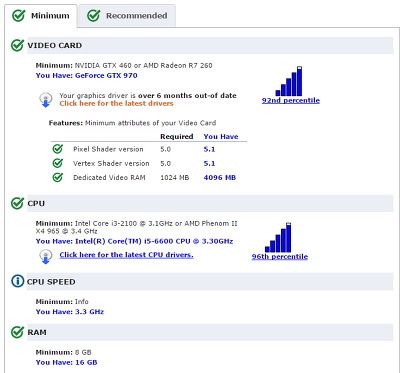Select the RAM header text
This screenshot has height=373, width=400.
tap(37, 332)
